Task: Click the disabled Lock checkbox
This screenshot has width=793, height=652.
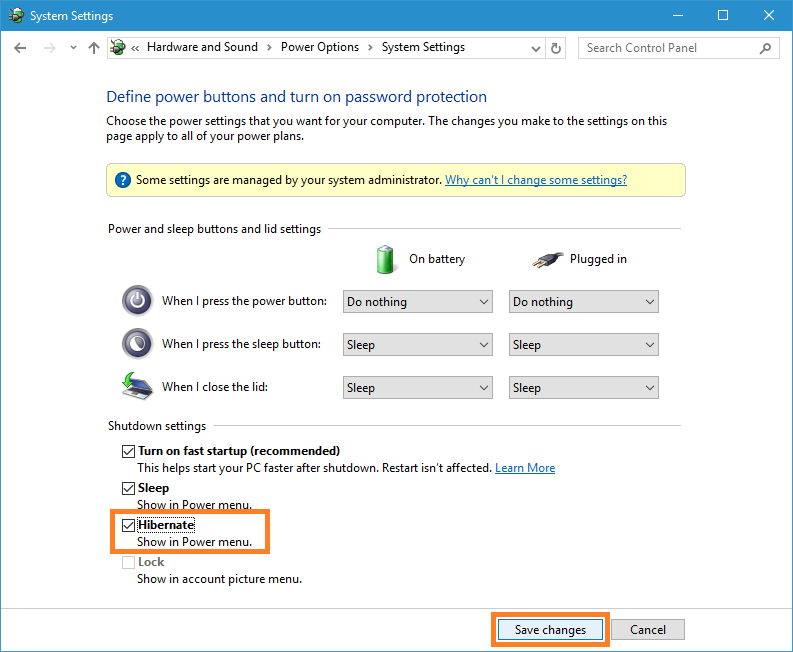Action: tap(128, 562)
